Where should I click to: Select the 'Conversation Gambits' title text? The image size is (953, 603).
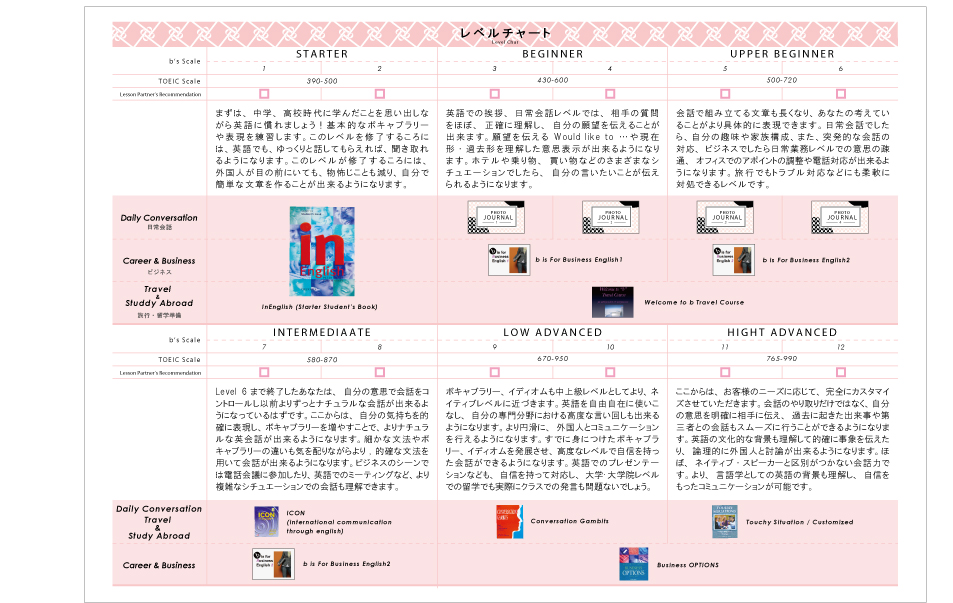pos(569,521)
